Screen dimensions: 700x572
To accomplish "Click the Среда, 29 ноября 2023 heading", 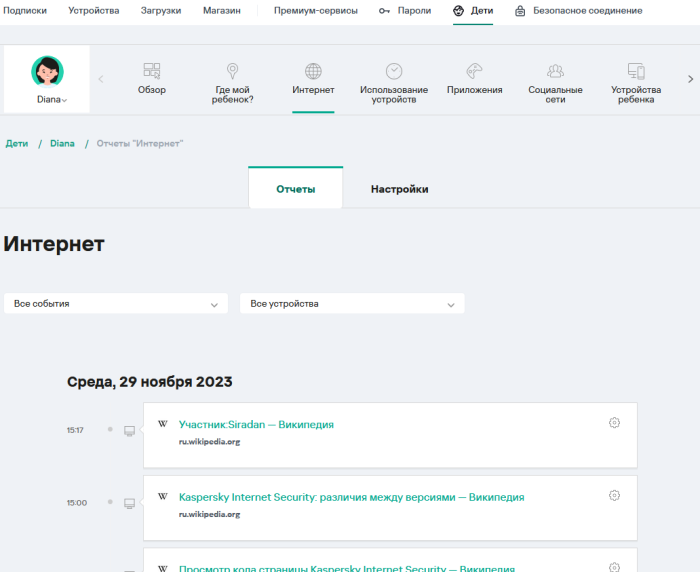I will coord(150,382).
